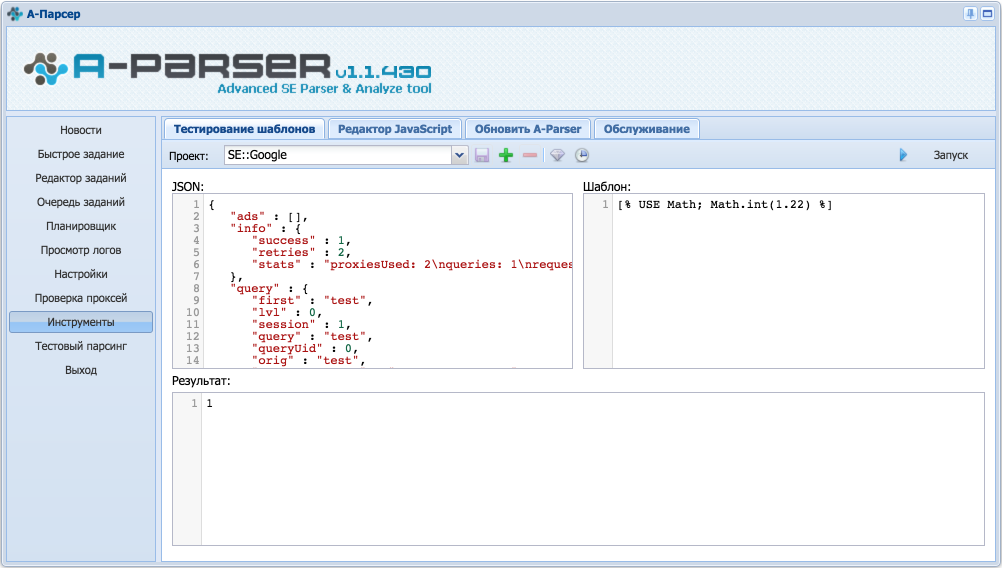Click the save project disk icon
The width and height of the screenshot is (1002, 568).
482,155
